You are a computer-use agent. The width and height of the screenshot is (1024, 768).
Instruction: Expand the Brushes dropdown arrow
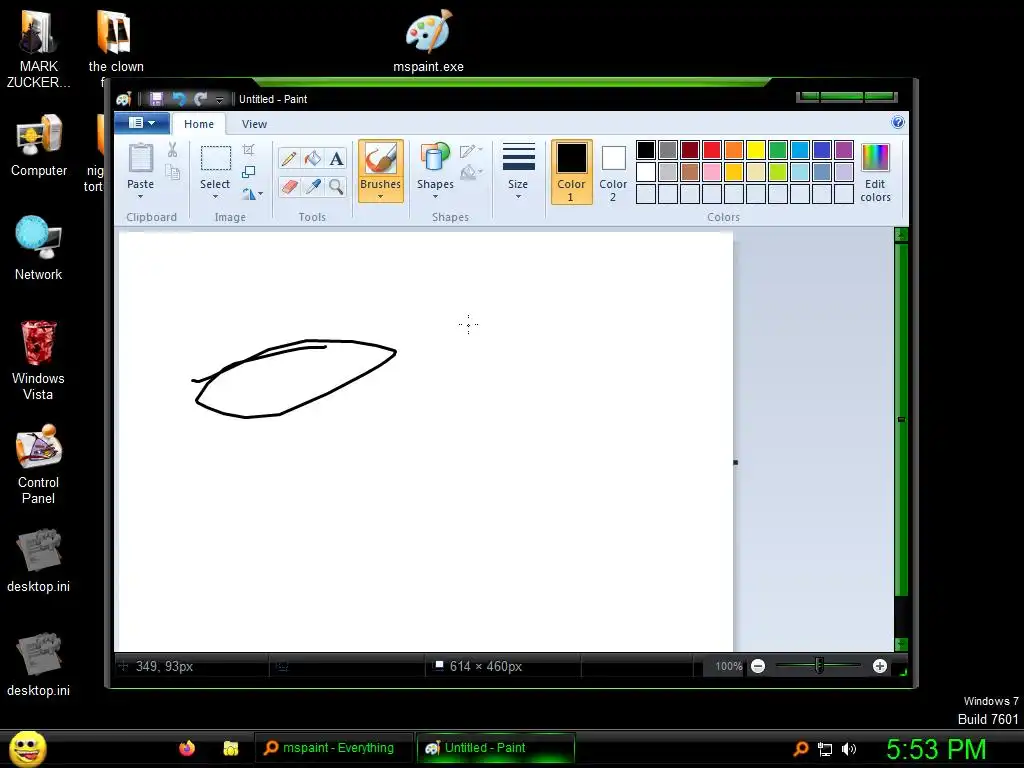tap(380, 197)
